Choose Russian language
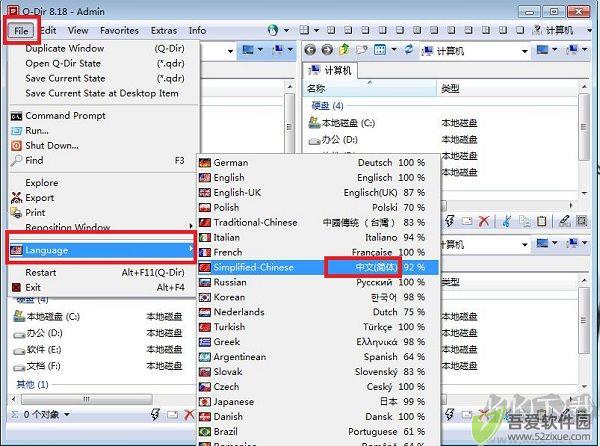This screenshot has width=600, height=446. tap(318, 282)
